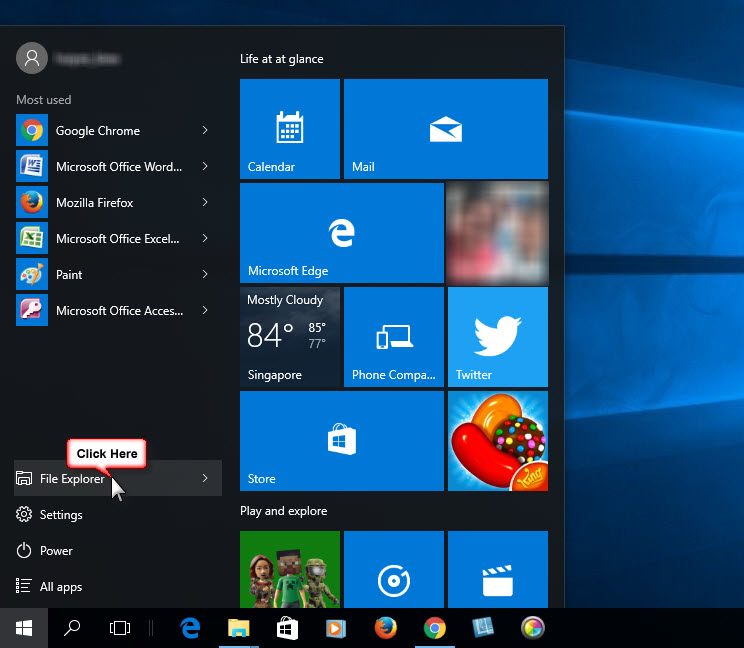
Task: Open the blurred Photos live tile
Action: 498,233
